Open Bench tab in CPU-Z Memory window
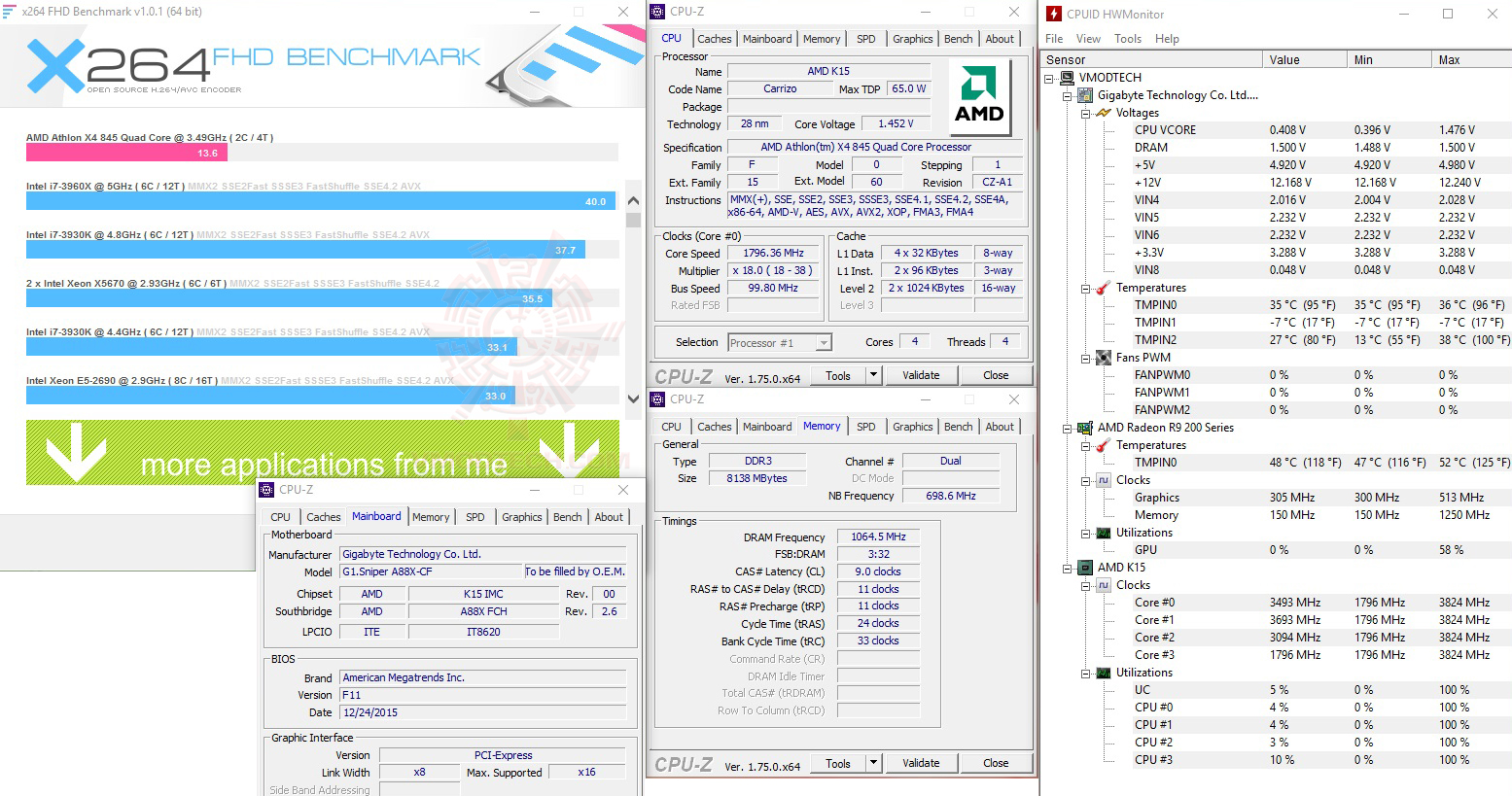This screenshot has width=1512, height=796. point(958,427)
